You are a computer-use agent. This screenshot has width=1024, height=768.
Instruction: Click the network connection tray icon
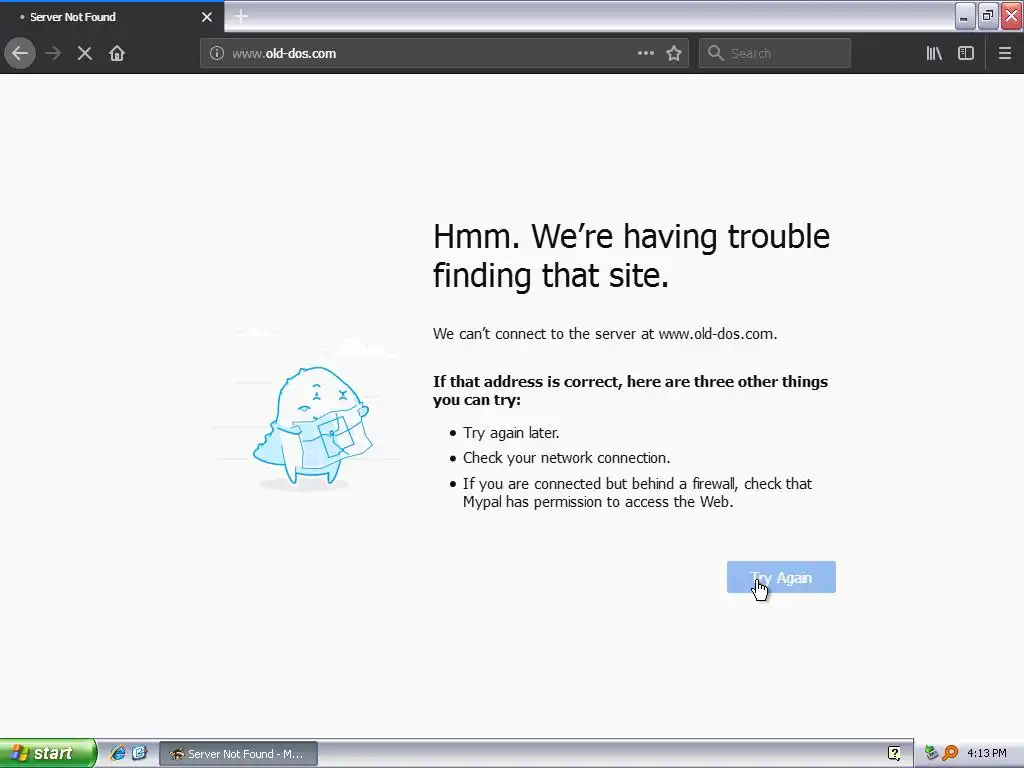[x=931, y=753]
